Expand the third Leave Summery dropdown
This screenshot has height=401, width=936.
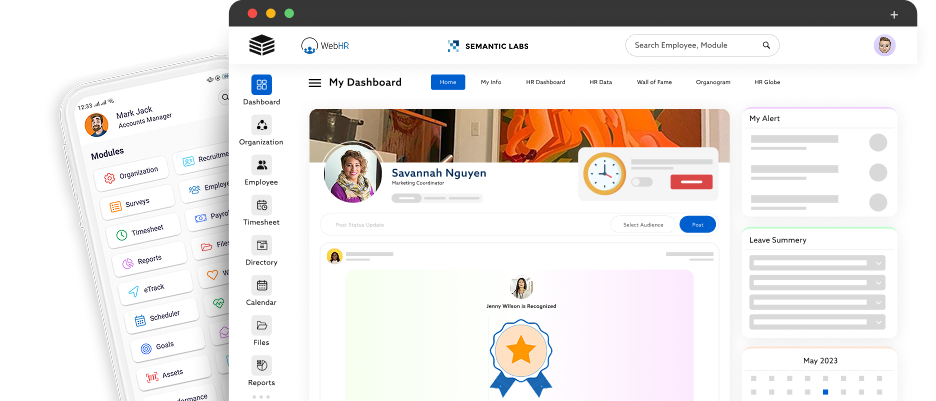click(x=817, y=303)
